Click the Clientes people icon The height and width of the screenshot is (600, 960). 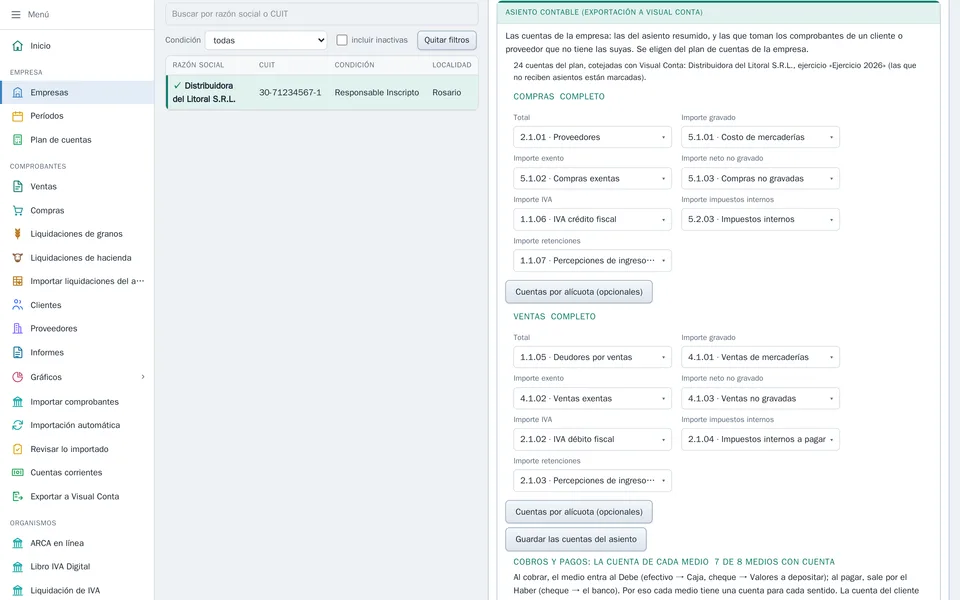(18, 305)
